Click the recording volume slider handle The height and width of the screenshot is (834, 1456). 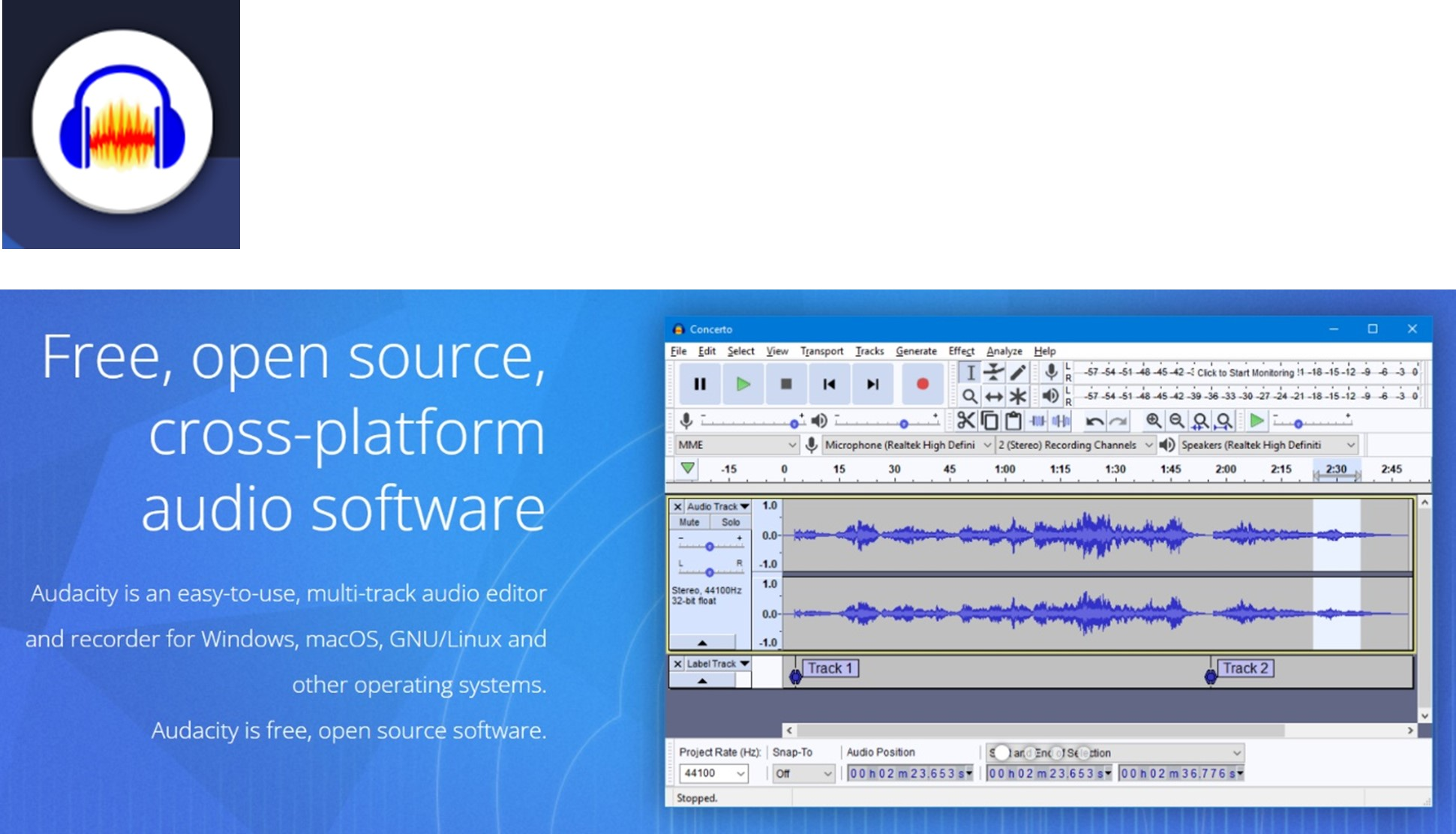(794, 424)
